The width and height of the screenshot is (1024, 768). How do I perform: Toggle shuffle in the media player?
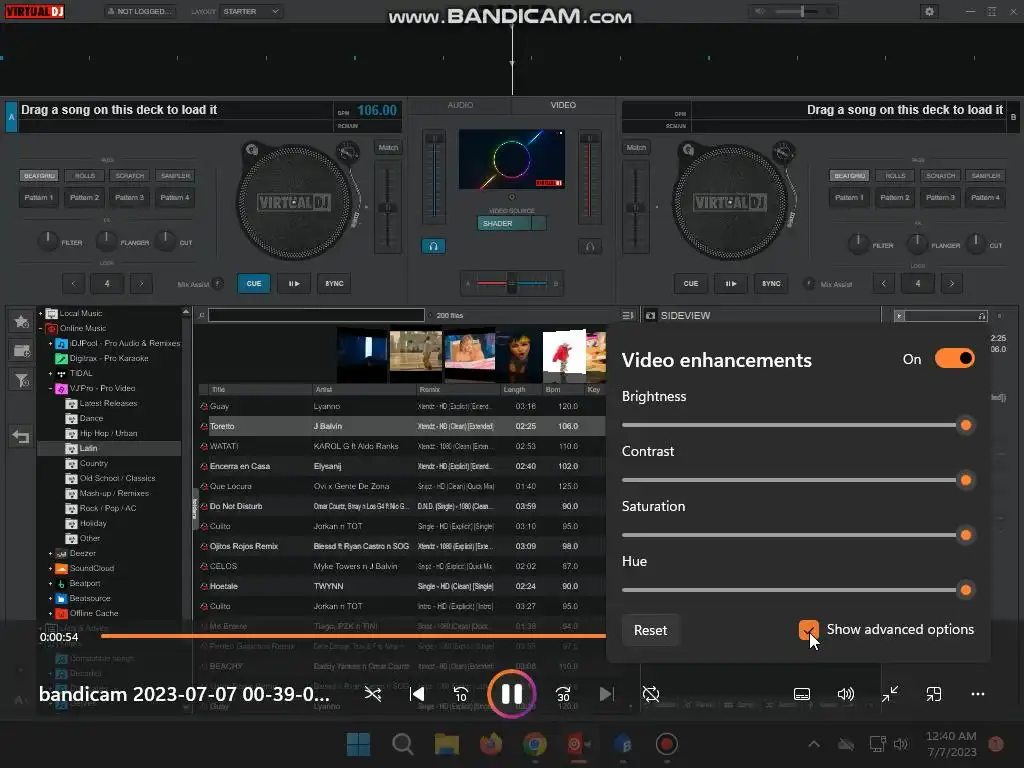coord(373,694)
